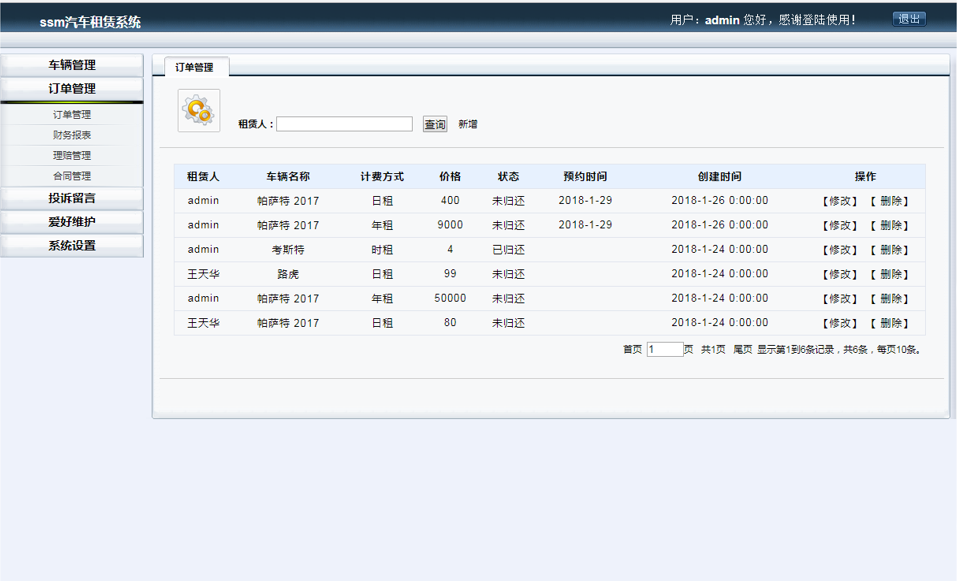Open the 投诉留言 complaints menu
This screenshot has width=957, height=581.
pos(73,198)
